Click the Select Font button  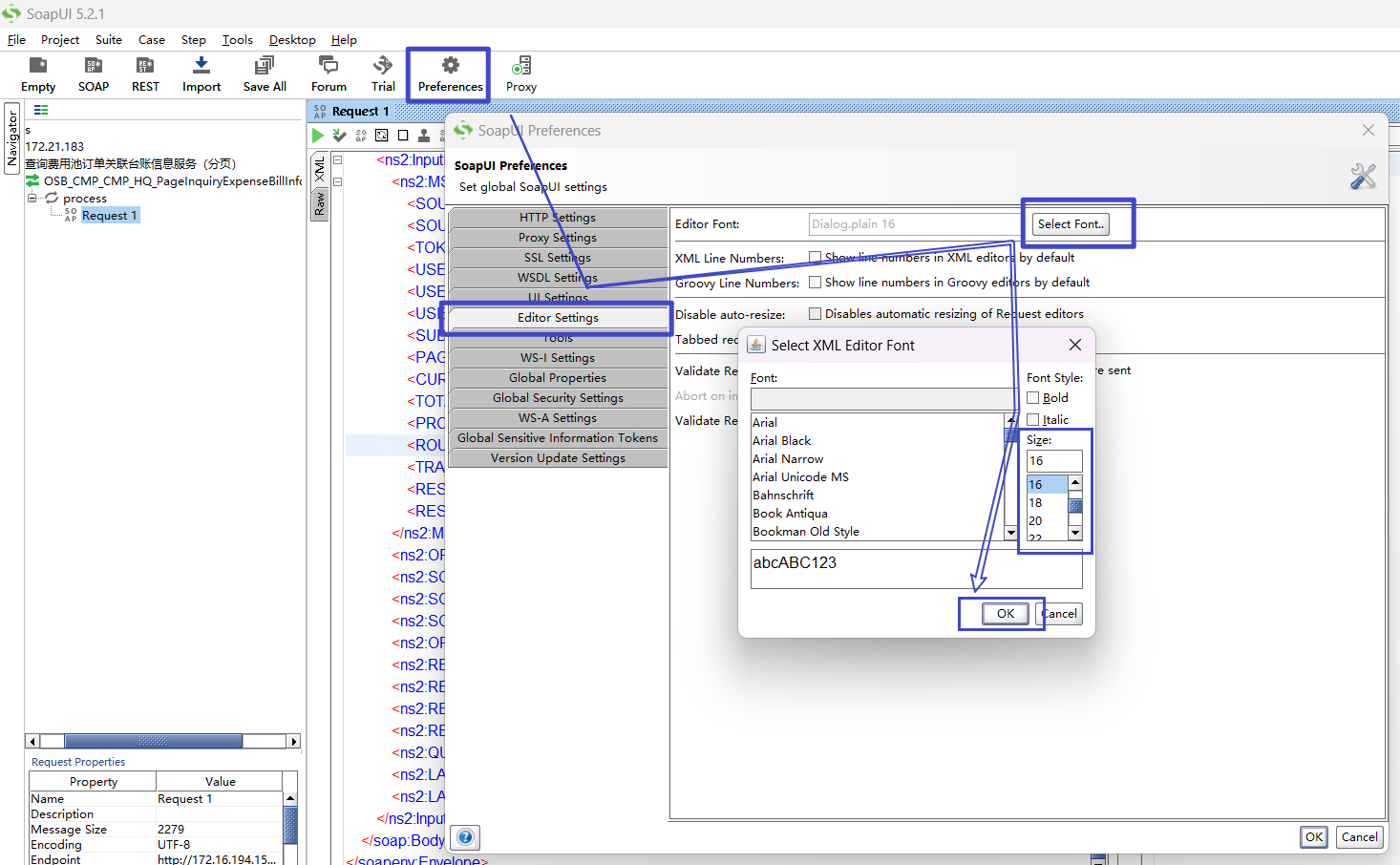click(x=1071, y=224)
